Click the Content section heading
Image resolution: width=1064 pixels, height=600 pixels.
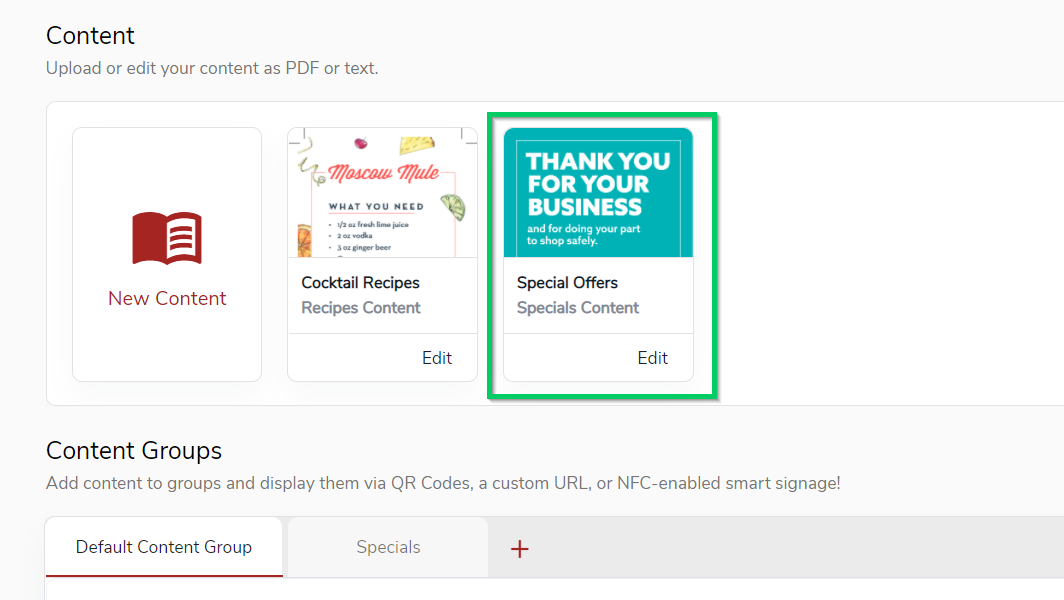[90, 35]
